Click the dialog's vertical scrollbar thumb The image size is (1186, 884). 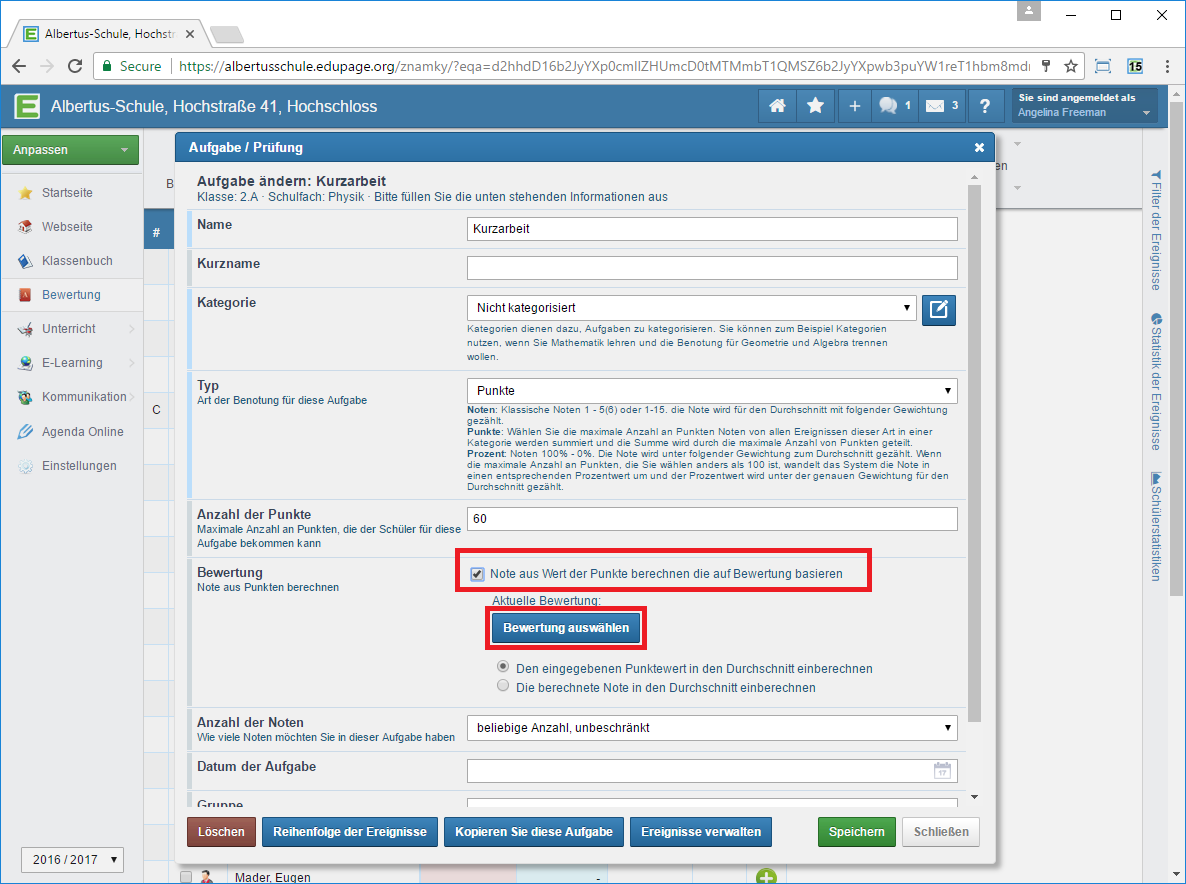click(974, 454)
